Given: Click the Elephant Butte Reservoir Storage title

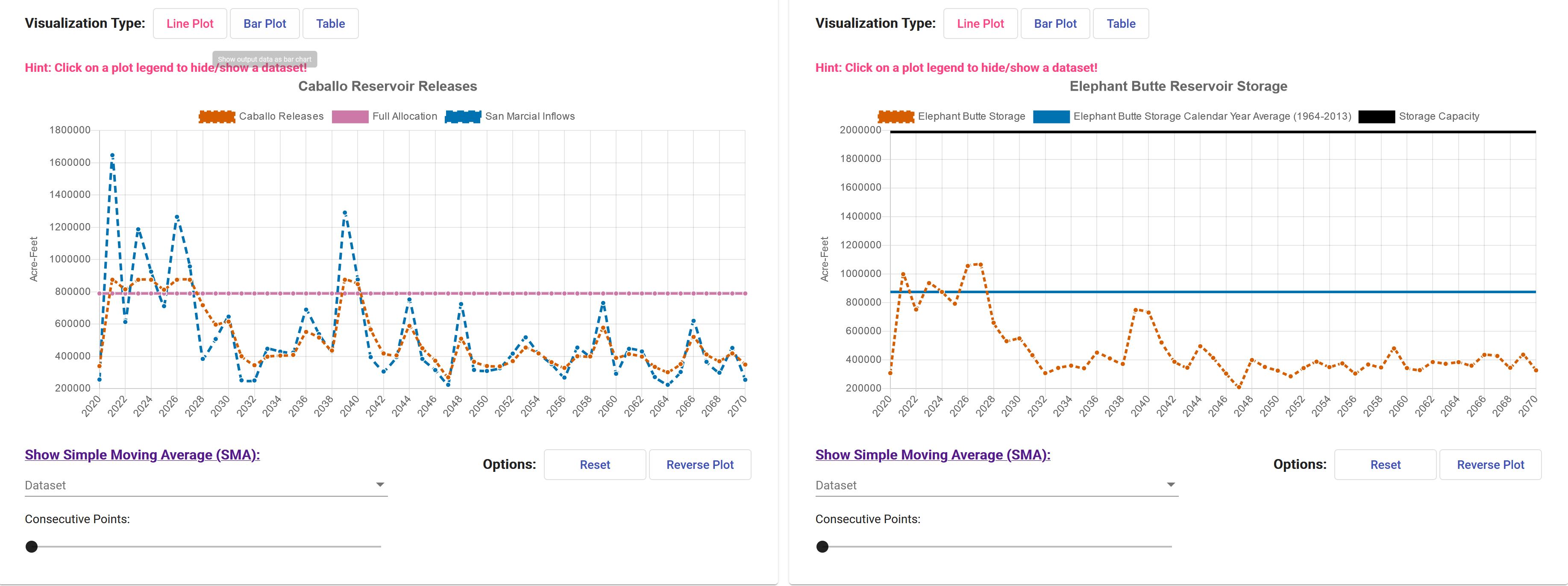Looking at the screenshot, I should pos(1178,86).
